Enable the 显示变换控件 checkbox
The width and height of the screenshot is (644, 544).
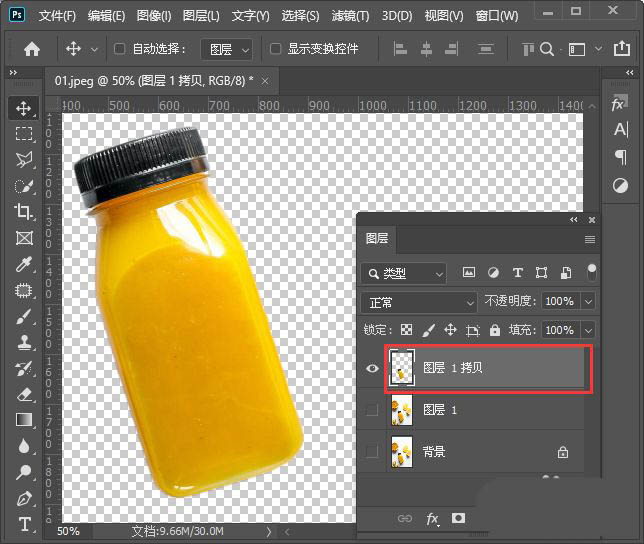pos(276,49)
